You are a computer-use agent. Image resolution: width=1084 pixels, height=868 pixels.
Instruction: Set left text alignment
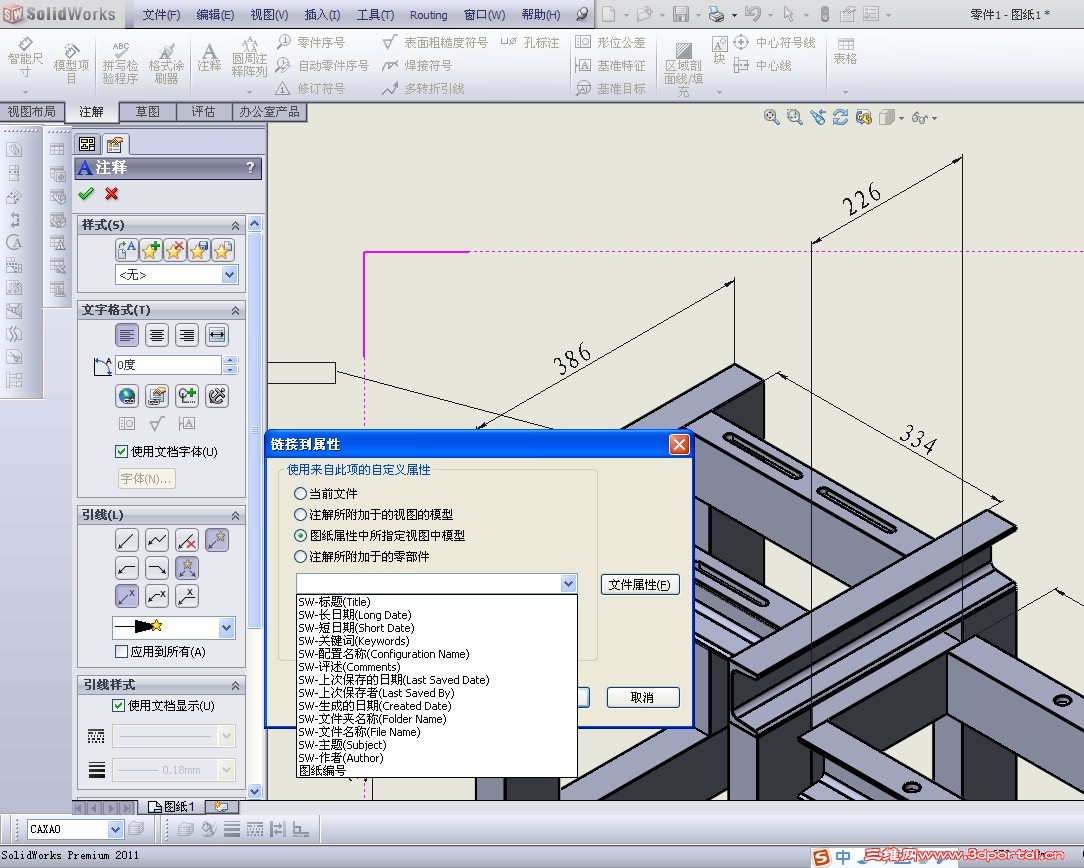(127, 335)
